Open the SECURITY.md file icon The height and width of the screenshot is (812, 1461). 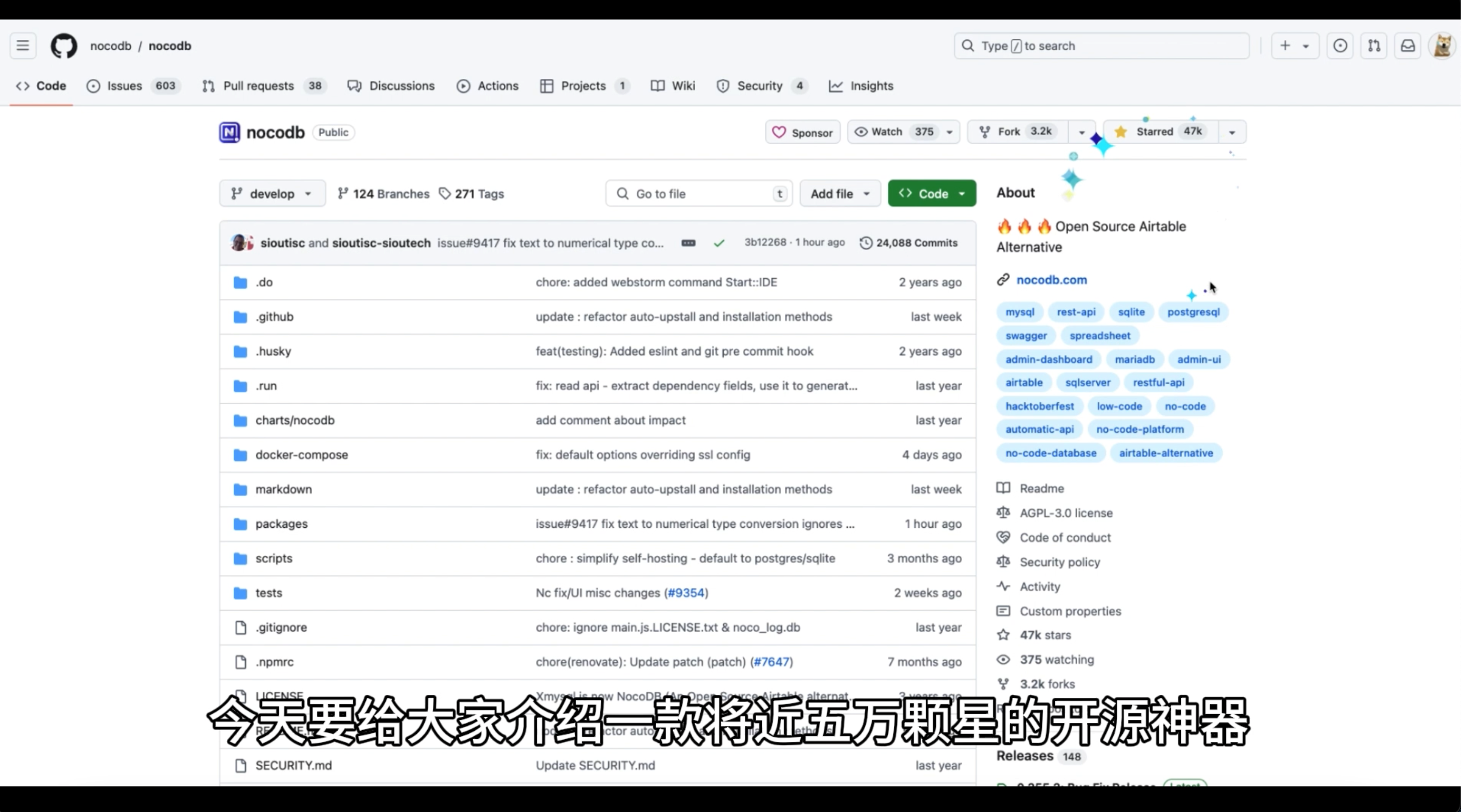click(240, 765)
